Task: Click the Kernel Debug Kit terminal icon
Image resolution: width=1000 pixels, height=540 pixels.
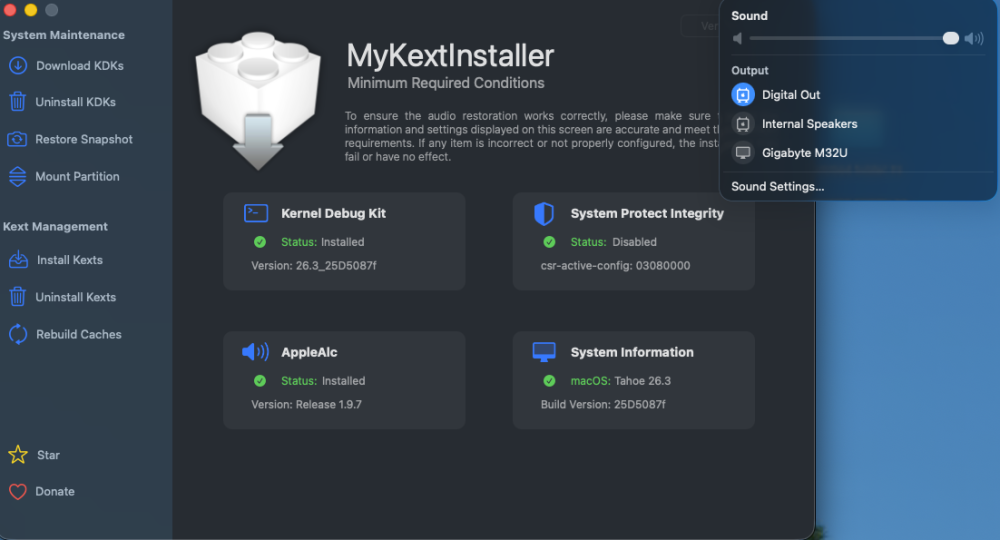Action: point(256,214)
